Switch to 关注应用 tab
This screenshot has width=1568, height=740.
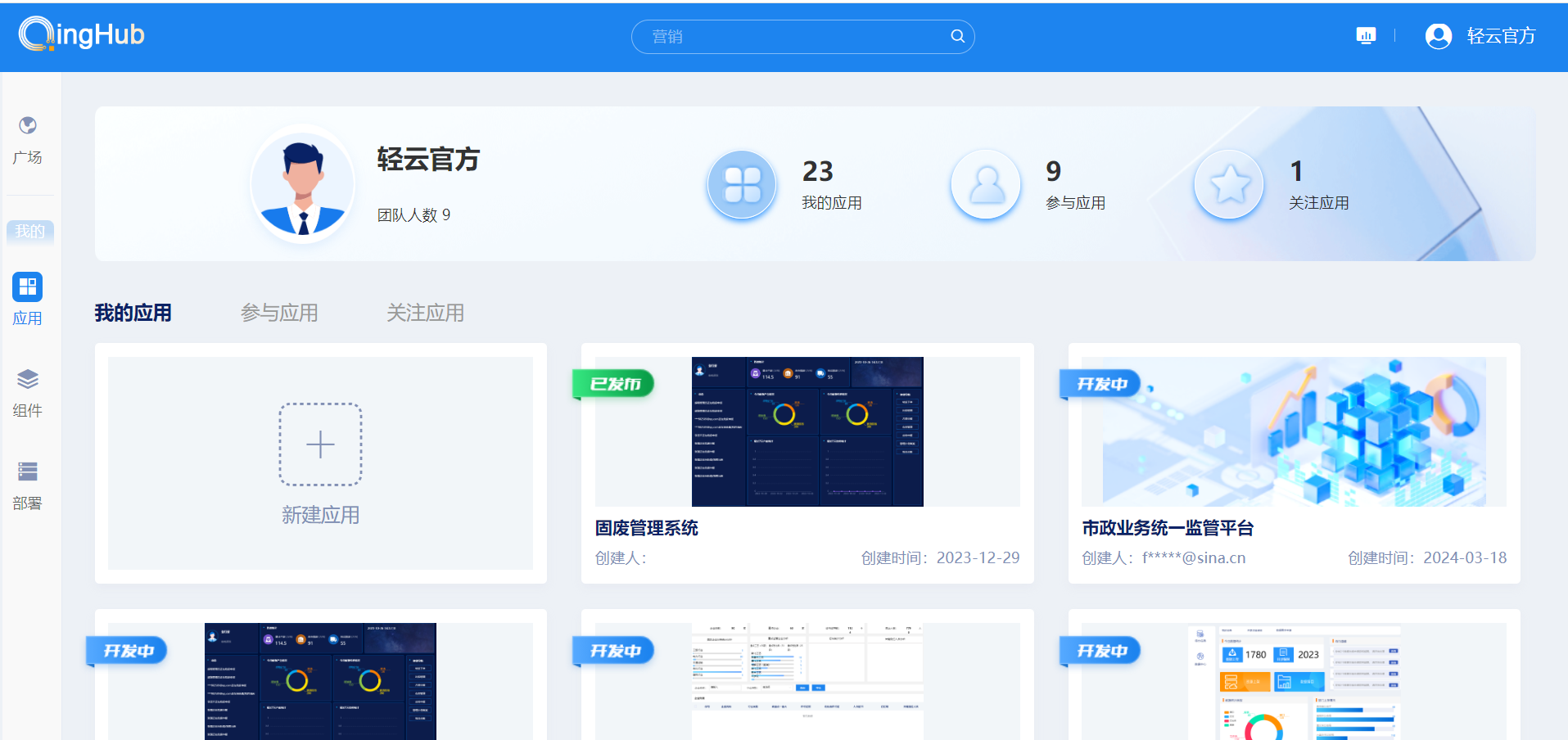point(425,313)
